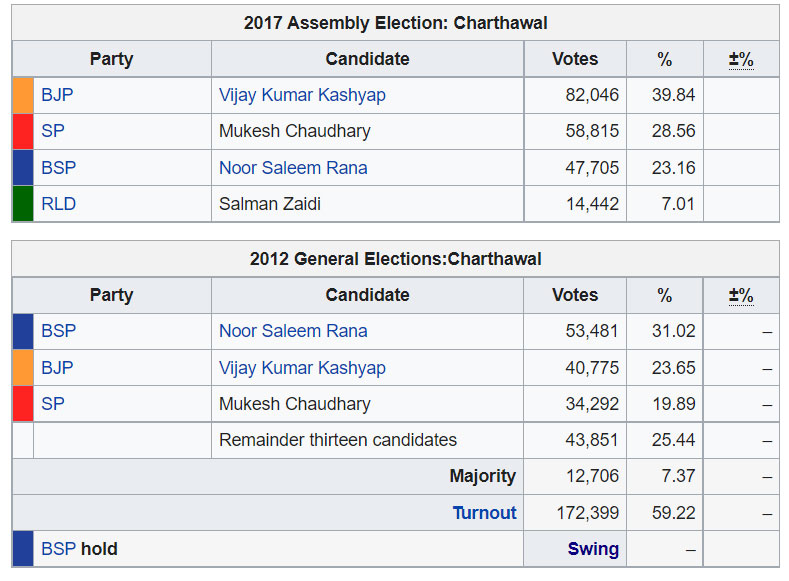Open Noor Saleem Rana link in 2012 table
Screen dimensions: 789x581
[x=293, y=331]
